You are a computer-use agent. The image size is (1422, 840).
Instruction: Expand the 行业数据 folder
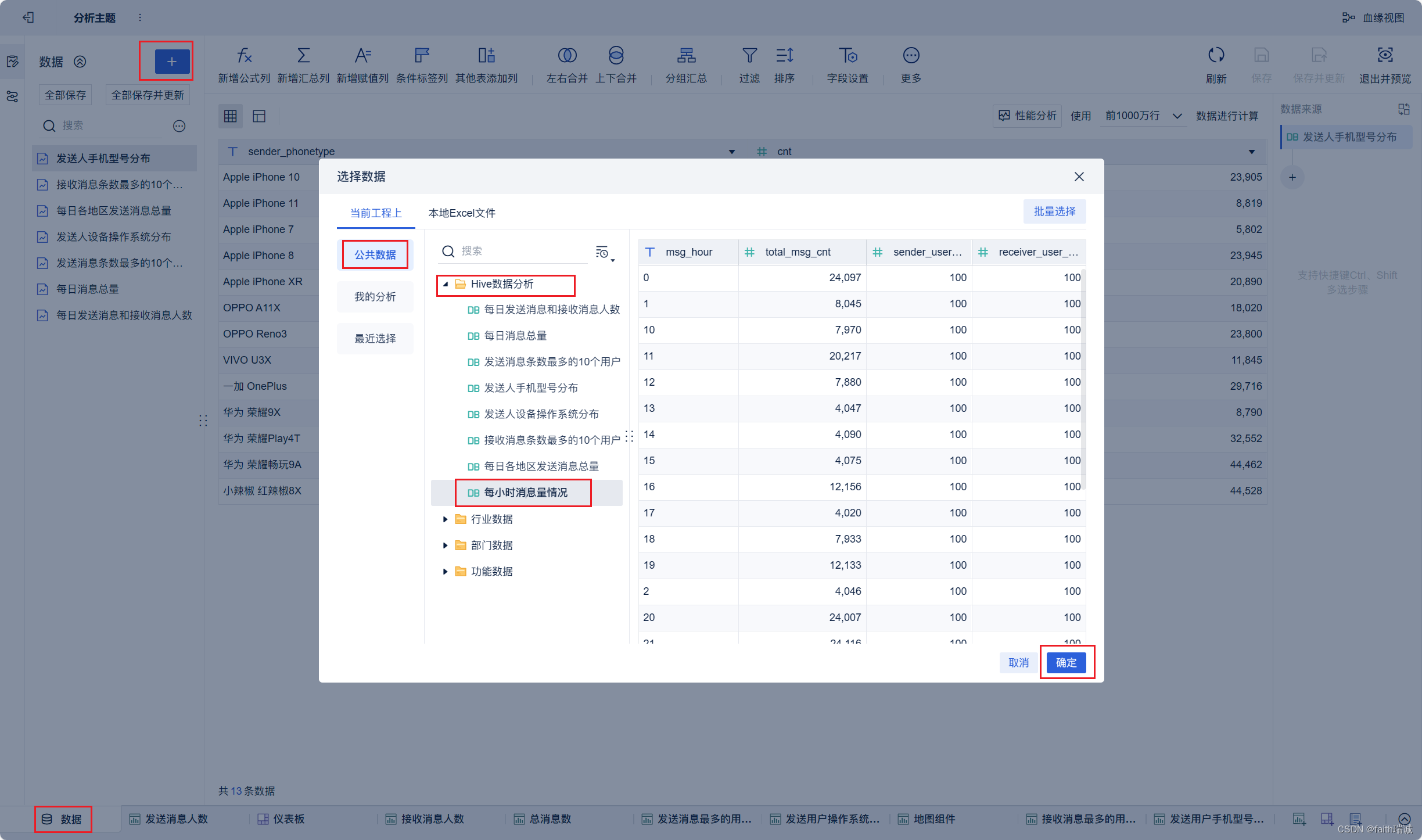(446, 519)
